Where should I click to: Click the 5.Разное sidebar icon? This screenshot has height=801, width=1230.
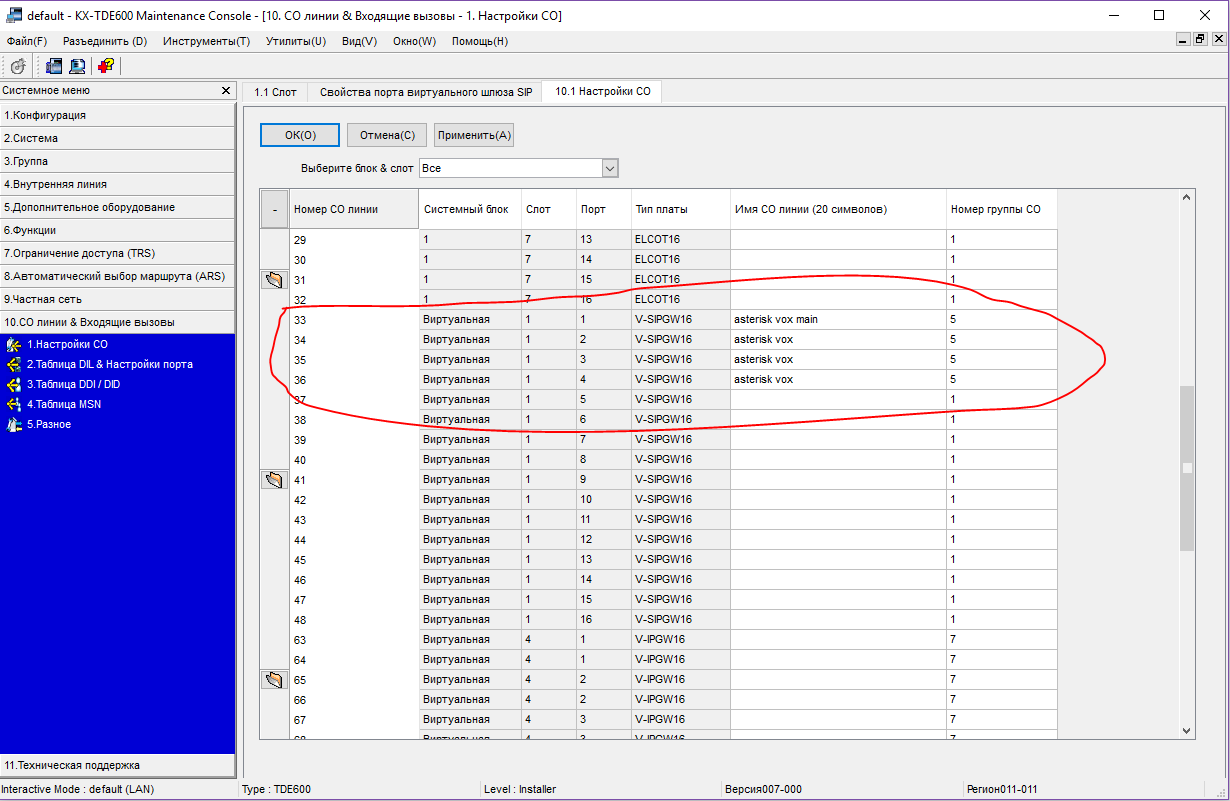pyautogui.click(x=14, y=424)
